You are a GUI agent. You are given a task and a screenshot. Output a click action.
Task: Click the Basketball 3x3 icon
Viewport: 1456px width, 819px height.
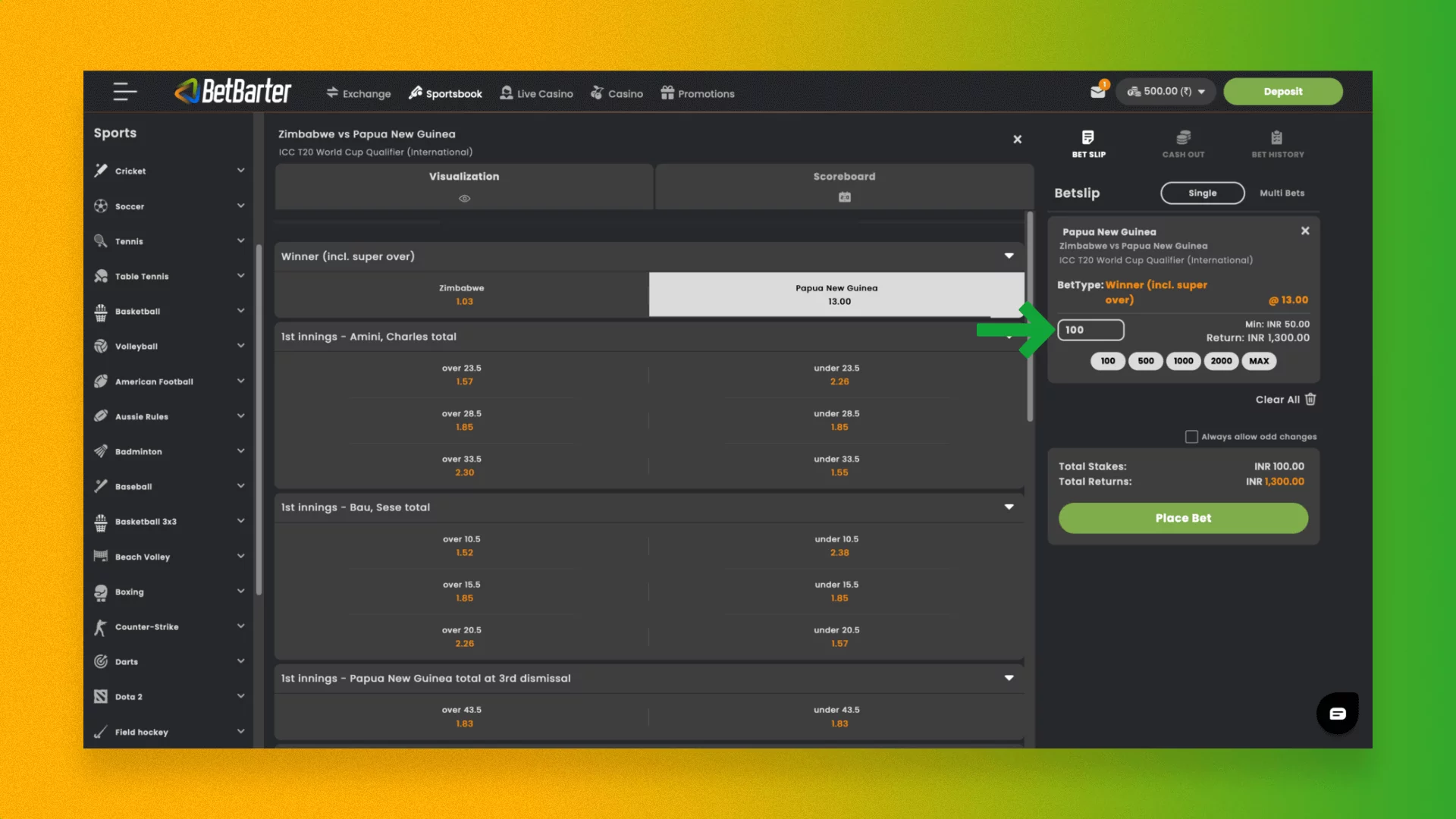point(100,522)
